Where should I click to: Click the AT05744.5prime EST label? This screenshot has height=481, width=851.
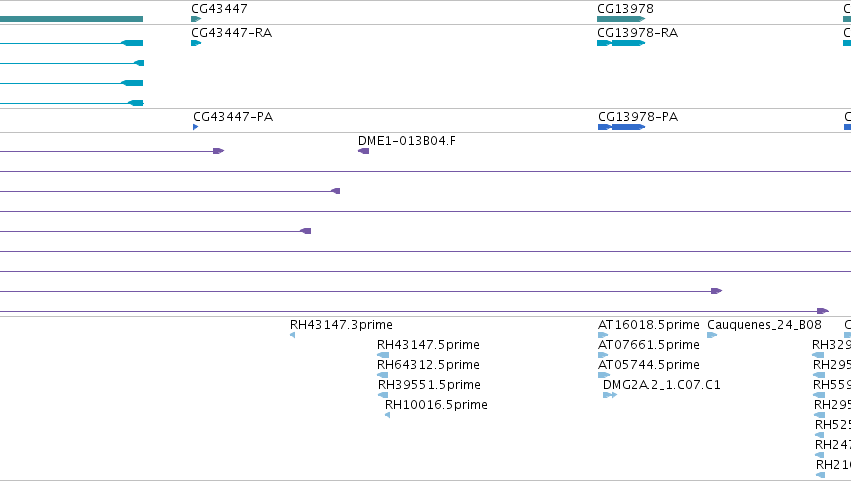pos(649,365)
